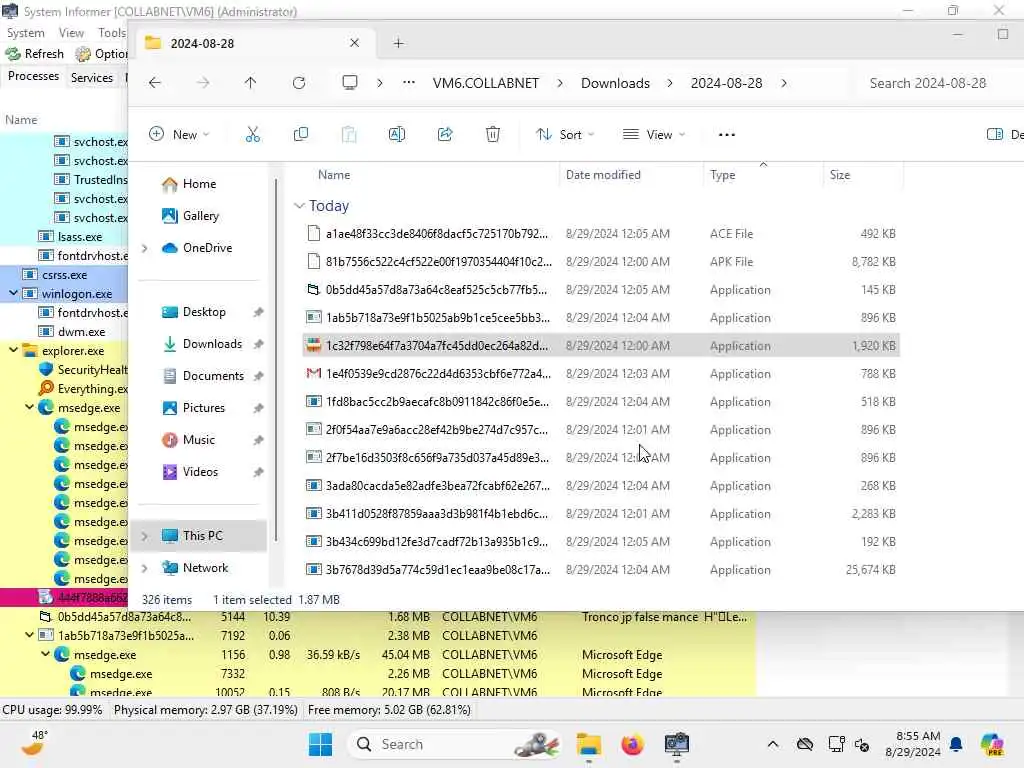Click the See more ellipsis in toolbar

727,135
